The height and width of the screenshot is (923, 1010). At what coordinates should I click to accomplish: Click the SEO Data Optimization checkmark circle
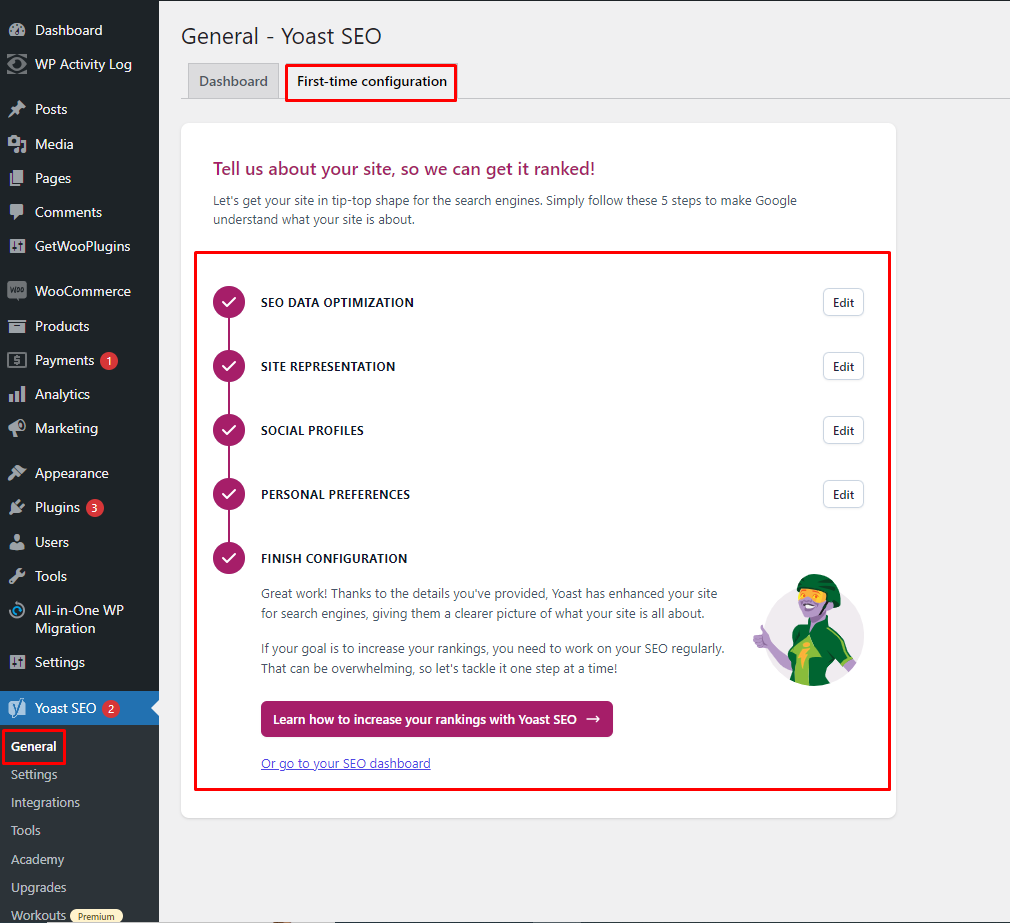229,302
